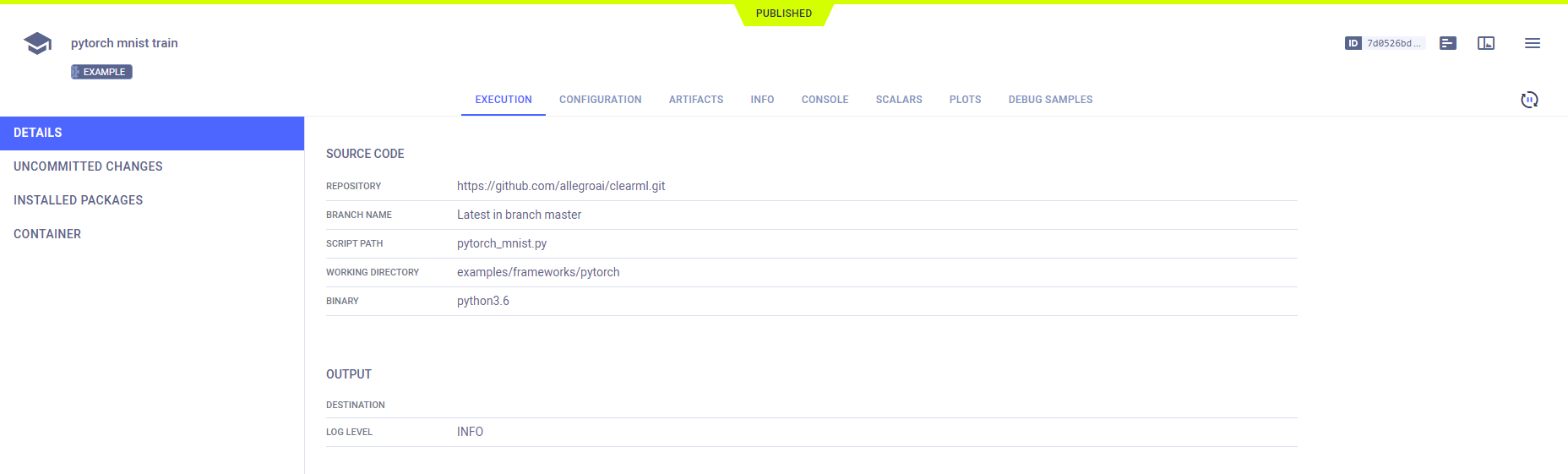Image resolution: width=1568 pixels, height=474 pixels.
Task: Select UNCOMMITTED CHANGES in the sidebar
Action: [x=88, y=166]
